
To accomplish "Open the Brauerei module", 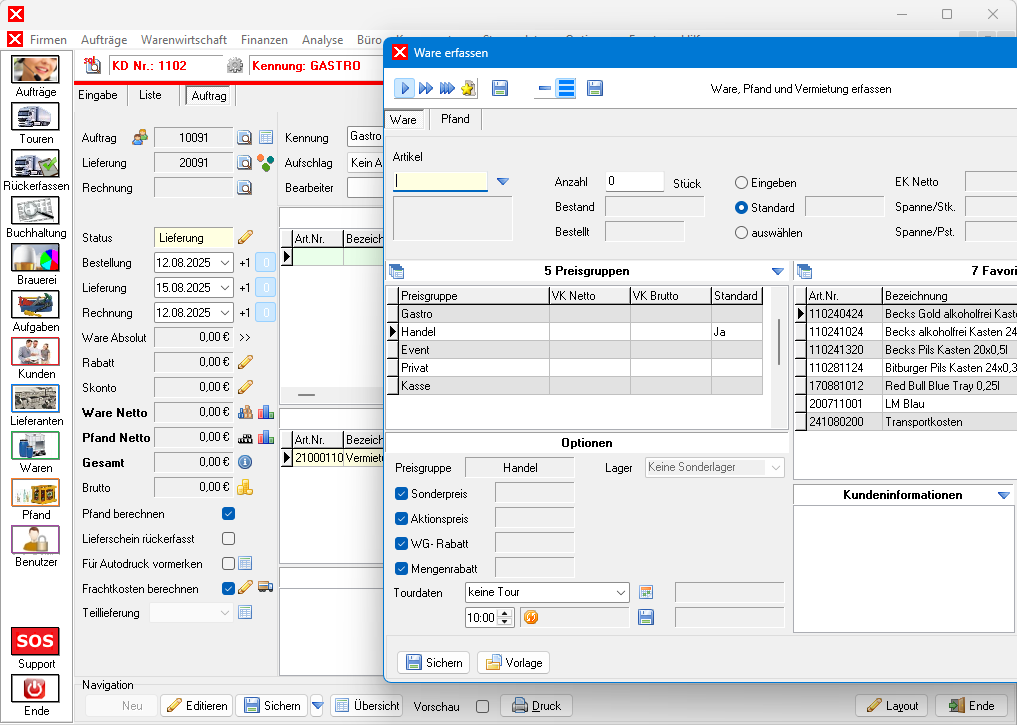I will click(36, 258).
